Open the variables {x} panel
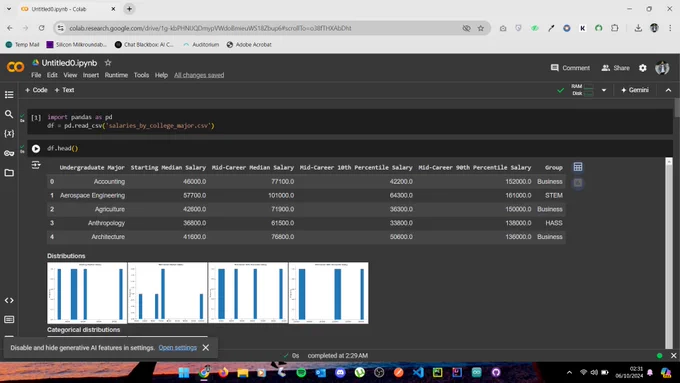 pos(9,133)
